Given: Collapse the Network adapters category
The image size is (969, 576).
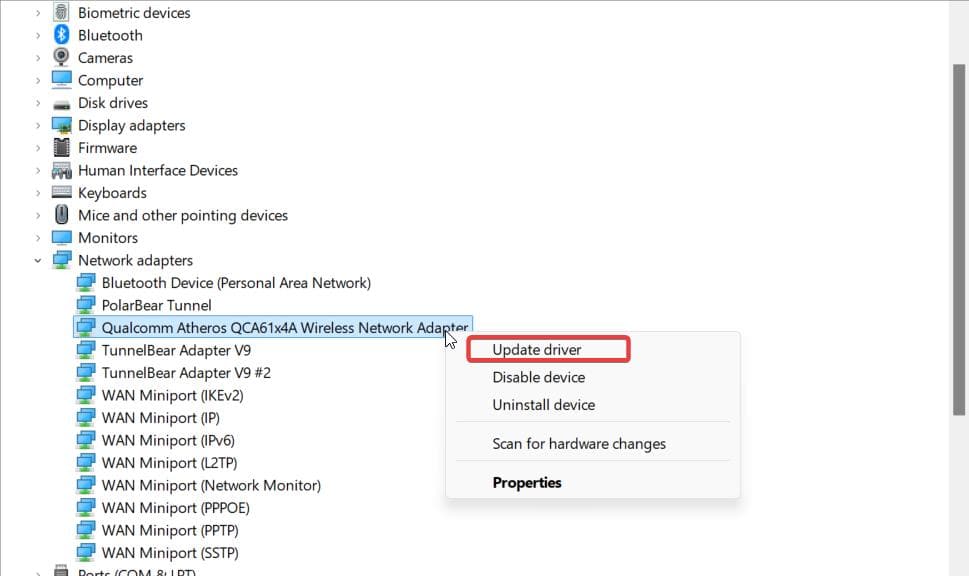Looking at the screenshot, I should (38, 260).
